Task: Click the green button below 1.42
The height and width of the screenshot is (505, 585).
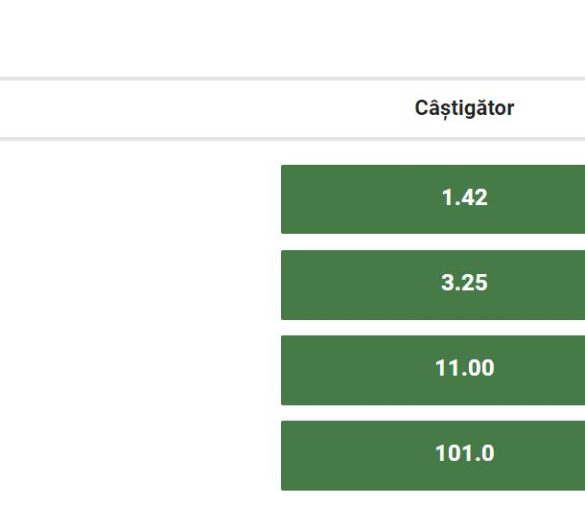Action: (x=433, y=285)
